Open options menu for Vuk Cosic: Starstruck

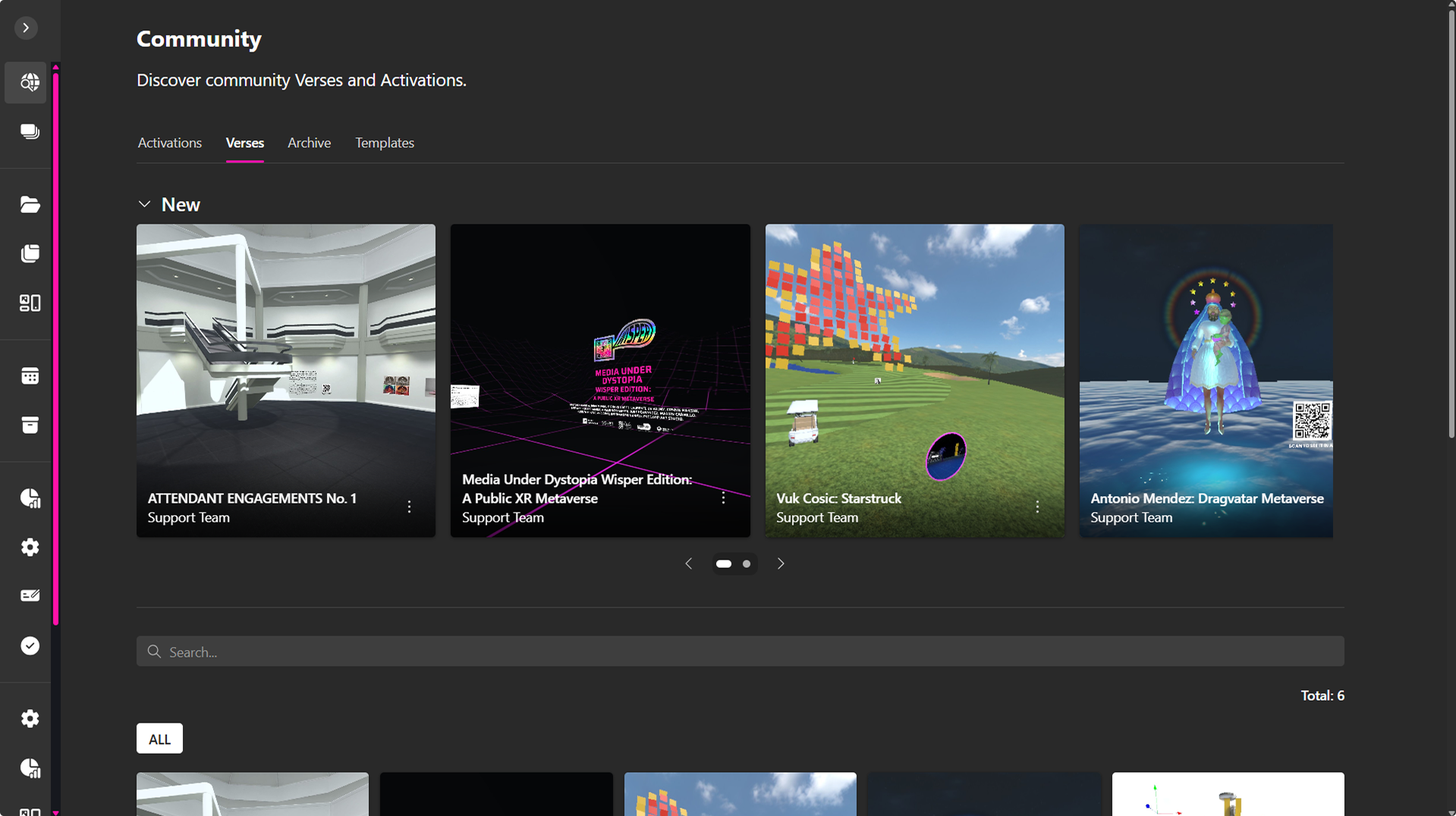coord(1037,507)
